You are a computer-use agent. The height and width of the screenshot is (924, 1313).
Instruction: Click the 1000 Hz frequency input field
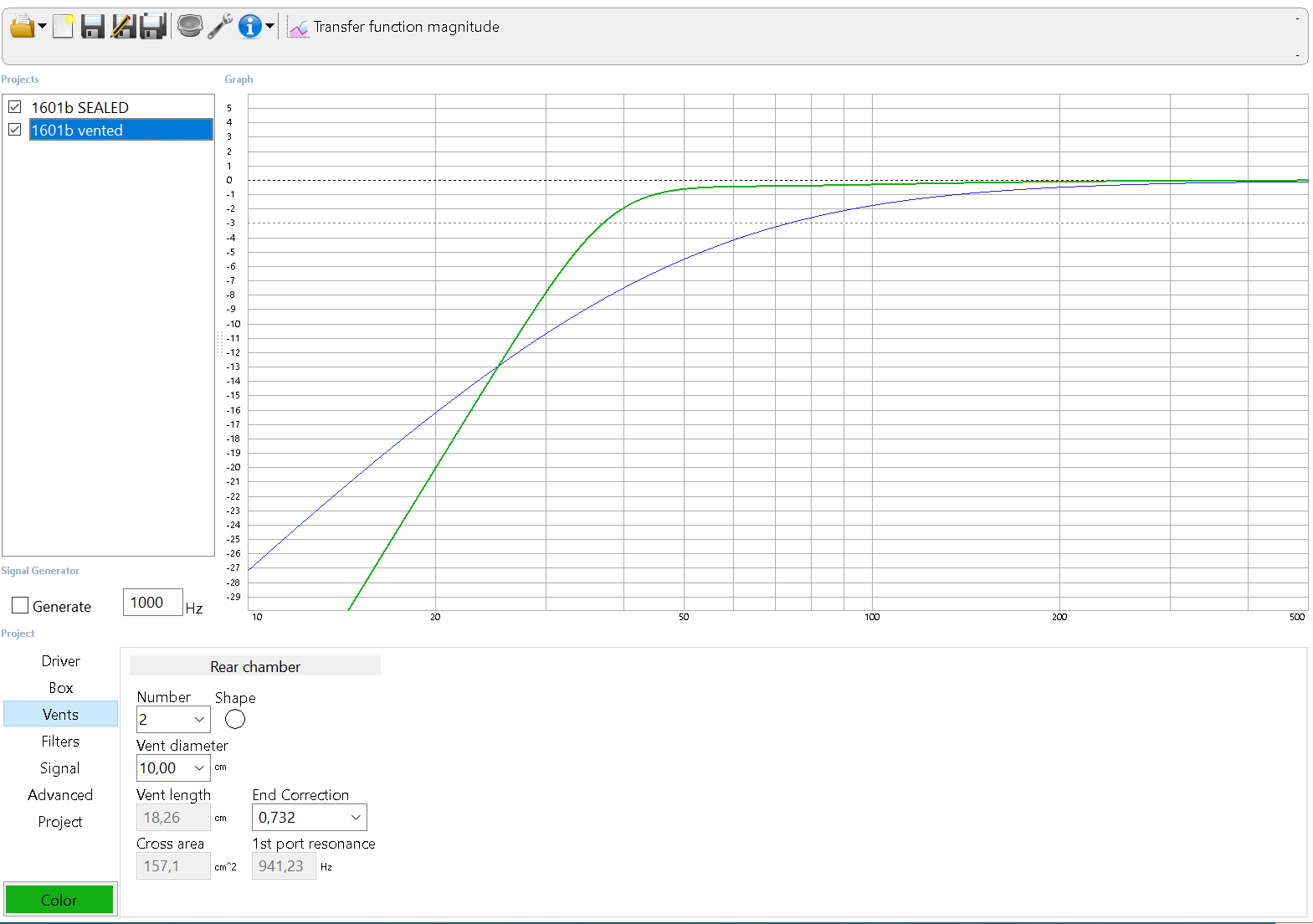pyautogui.click(x=152, y=603)
